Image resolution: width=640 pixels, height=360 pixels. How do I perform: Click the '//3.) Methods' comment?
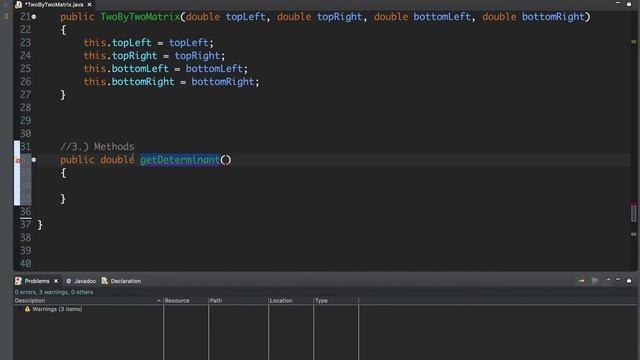[97, 147]
